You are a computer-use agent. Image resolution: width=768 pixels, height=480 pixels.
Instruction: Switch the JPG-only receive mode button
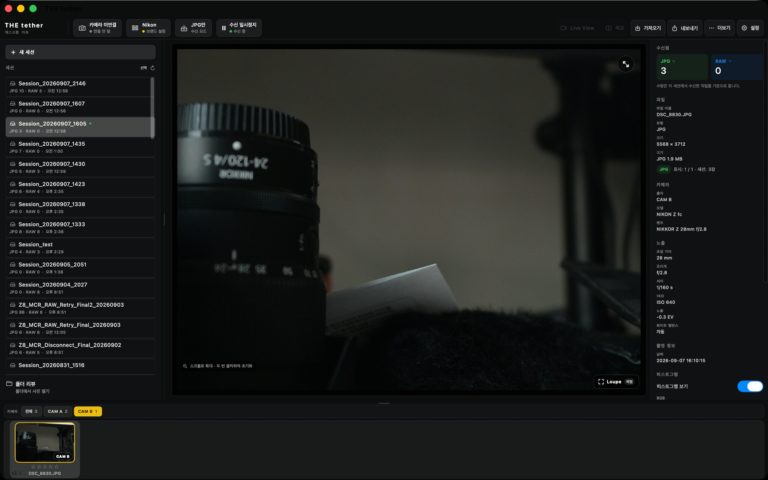coord(193,27)
